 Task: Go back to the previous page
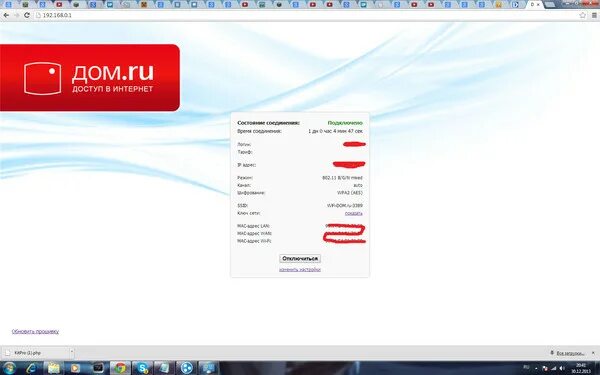6,15
